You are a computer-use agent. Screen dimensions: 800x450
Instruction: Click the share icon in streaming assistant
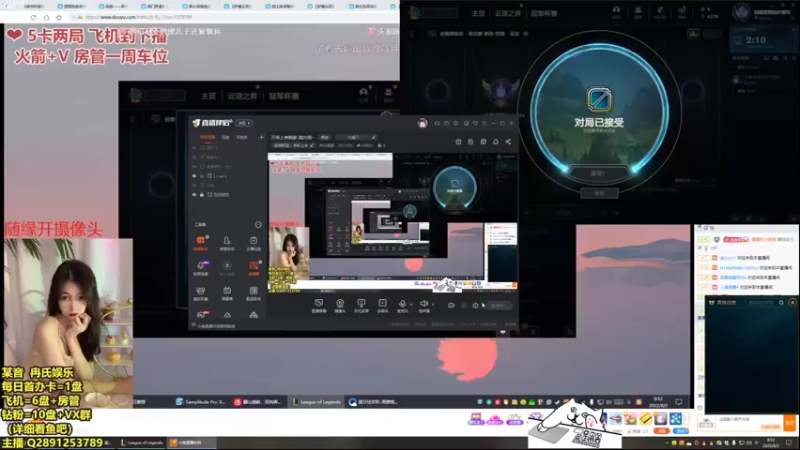(x=508, y=141)
